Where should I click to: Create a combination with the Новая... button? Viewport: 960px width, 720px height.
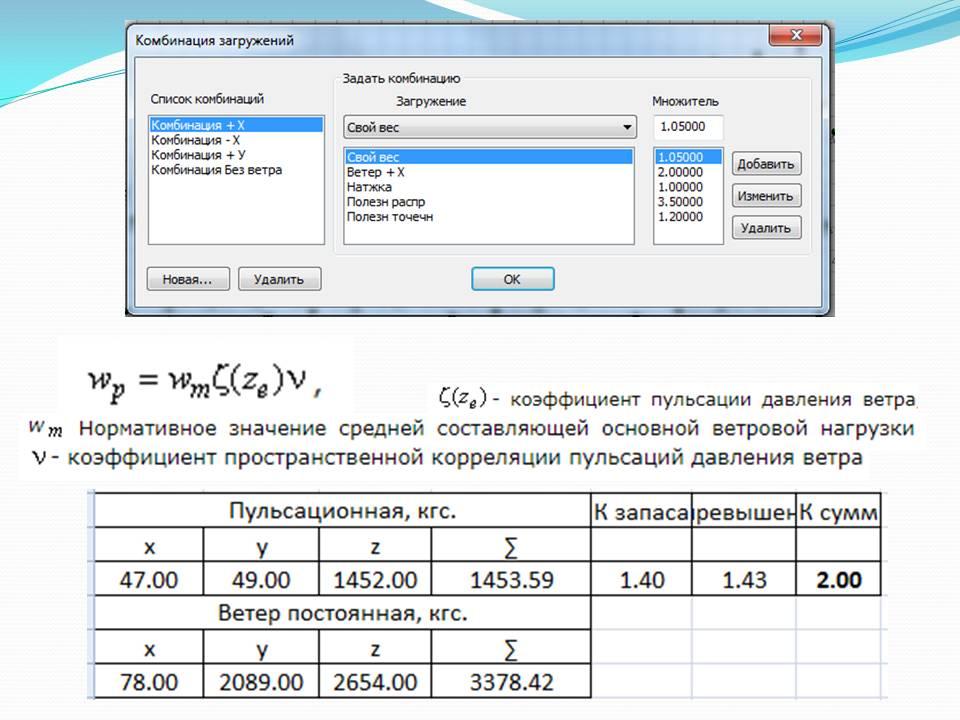[188, 279]
